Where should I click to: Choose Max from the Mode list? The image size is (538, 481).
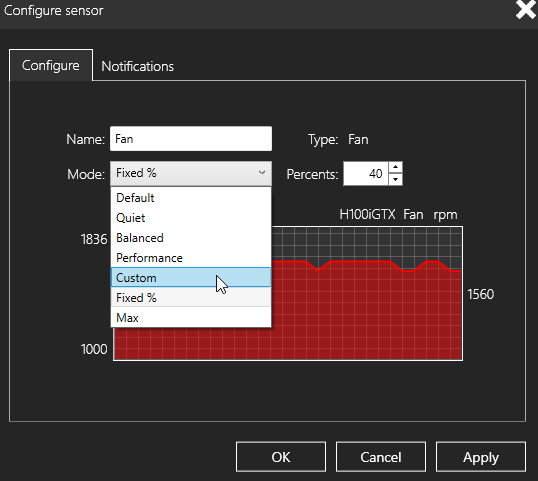(x=191, y=317)
